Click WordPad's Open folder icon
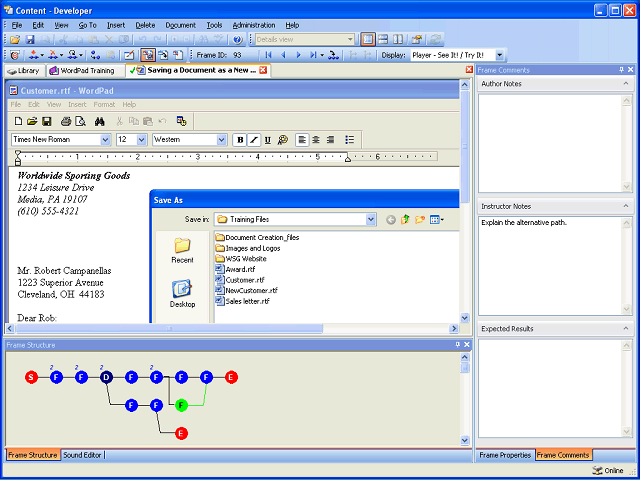The width and height of the screenshot is (640, 480). (x=32, y=121)
